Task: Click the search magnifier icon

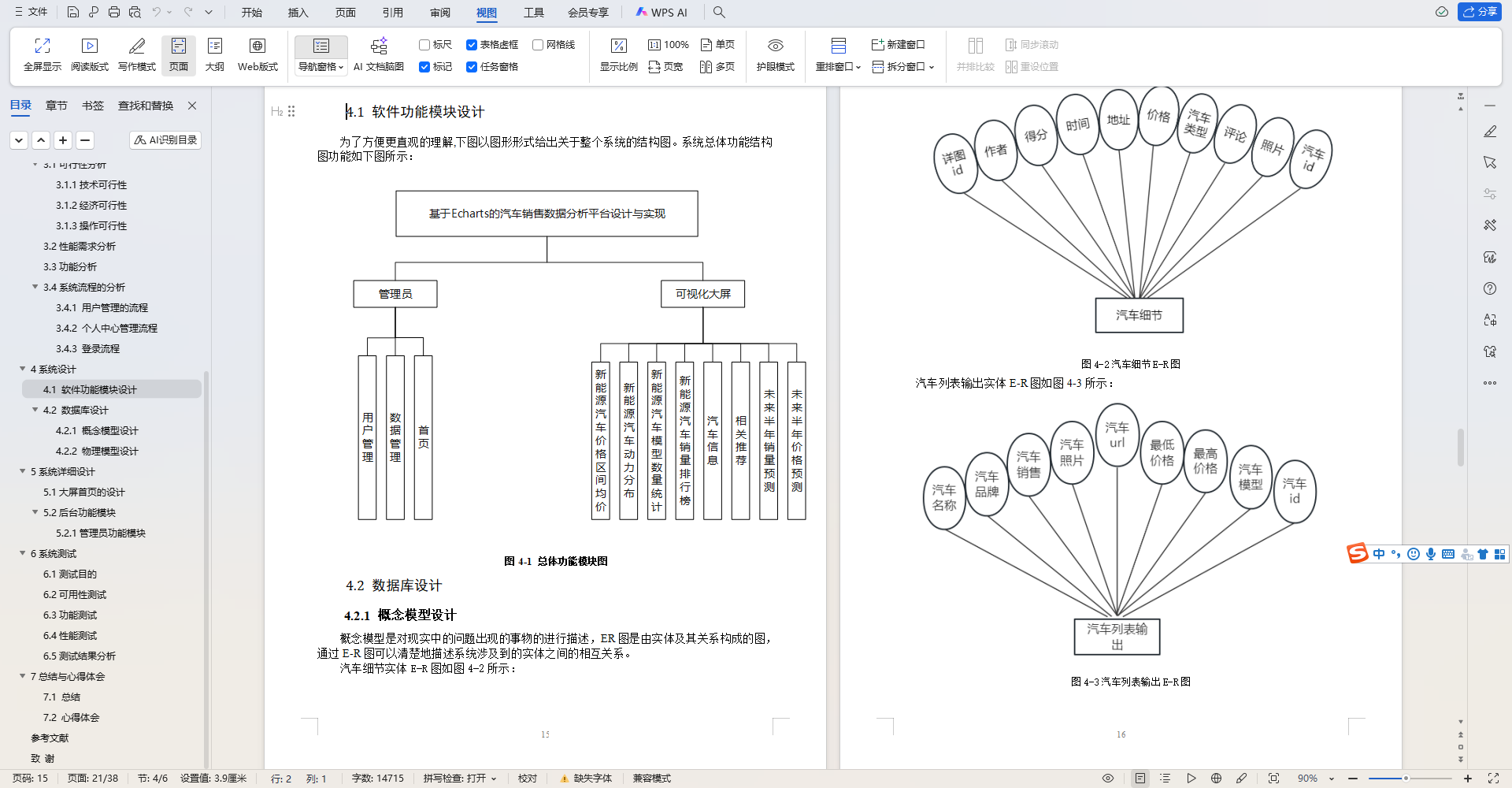Action: [x=719, y=12]
